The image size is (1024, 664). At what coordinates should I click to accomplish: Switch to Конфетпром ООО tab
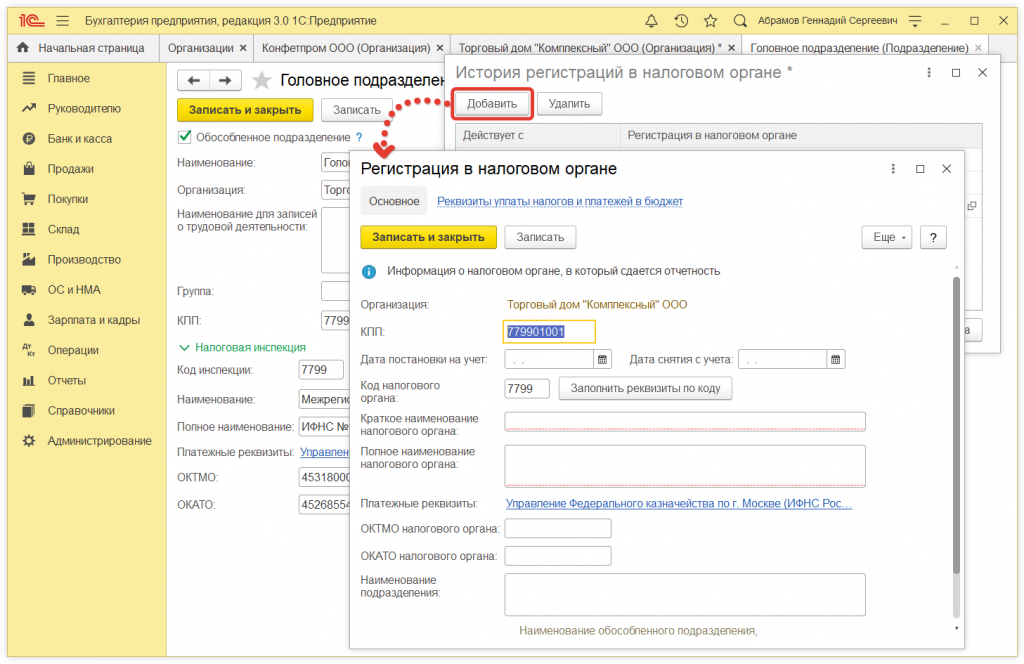[345, 47]
